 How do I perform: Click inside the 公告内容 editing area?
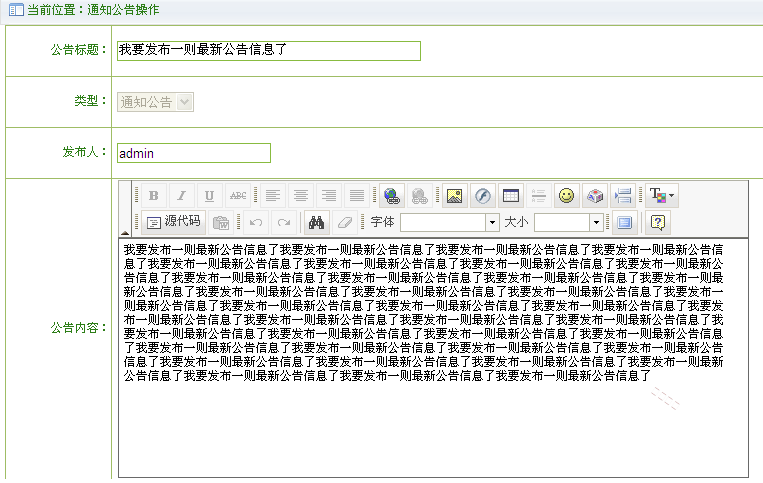tap(433, 358)
